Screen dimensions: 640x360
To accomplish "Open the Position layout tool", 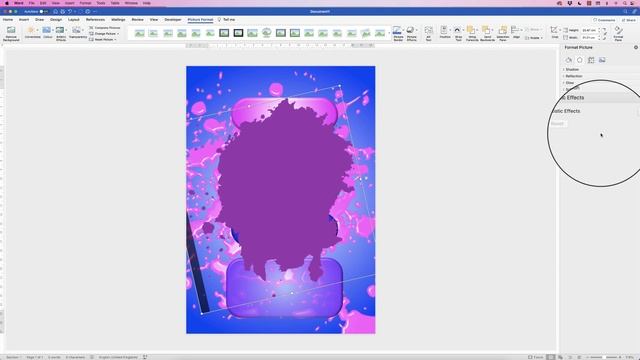I will 444,33.
